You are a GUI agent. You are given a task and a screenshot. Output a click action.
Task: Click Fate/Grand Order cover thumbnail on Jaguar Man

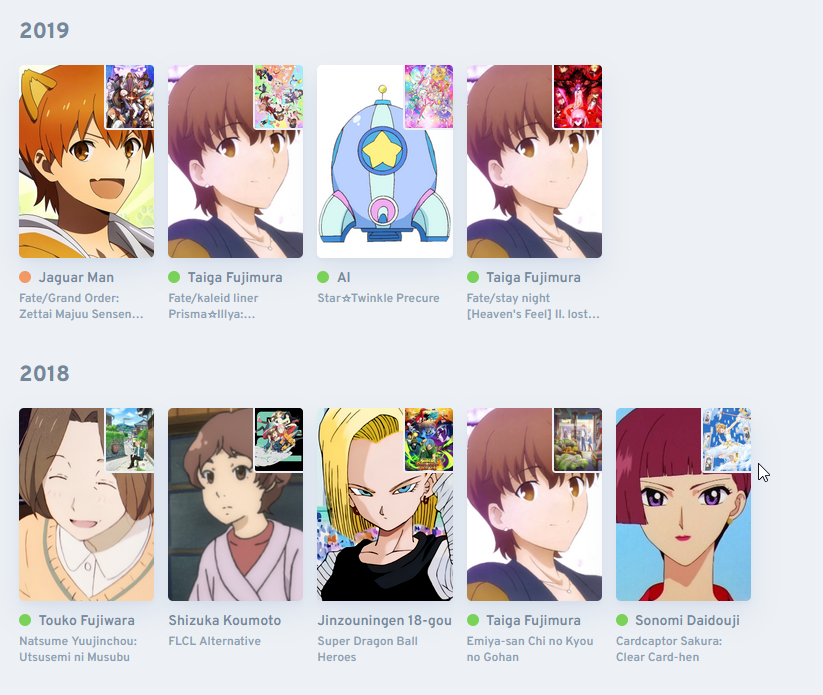click(x=130, y=97)
